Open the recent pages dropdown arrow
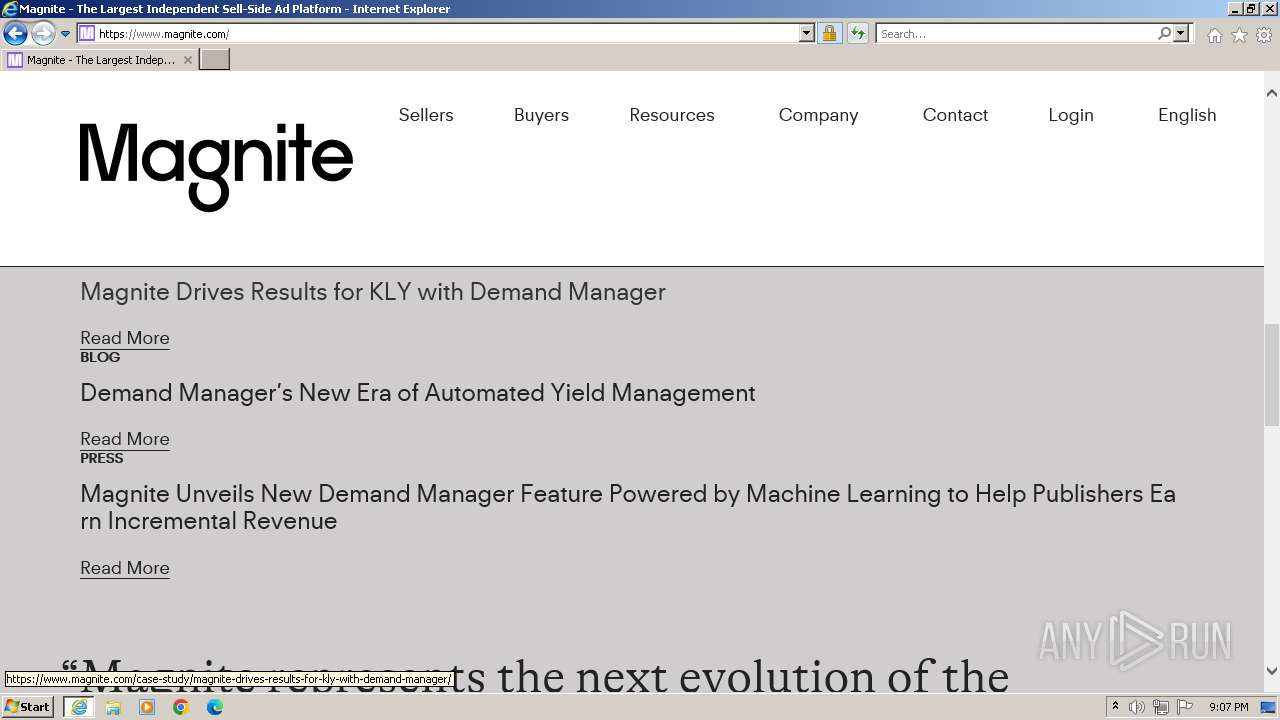The image size is (1280, 720). click(65, 34)
